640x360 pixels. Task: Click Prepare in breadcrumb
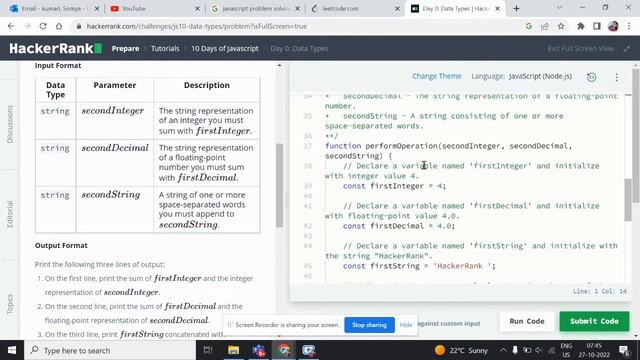[x=125, y=49]
